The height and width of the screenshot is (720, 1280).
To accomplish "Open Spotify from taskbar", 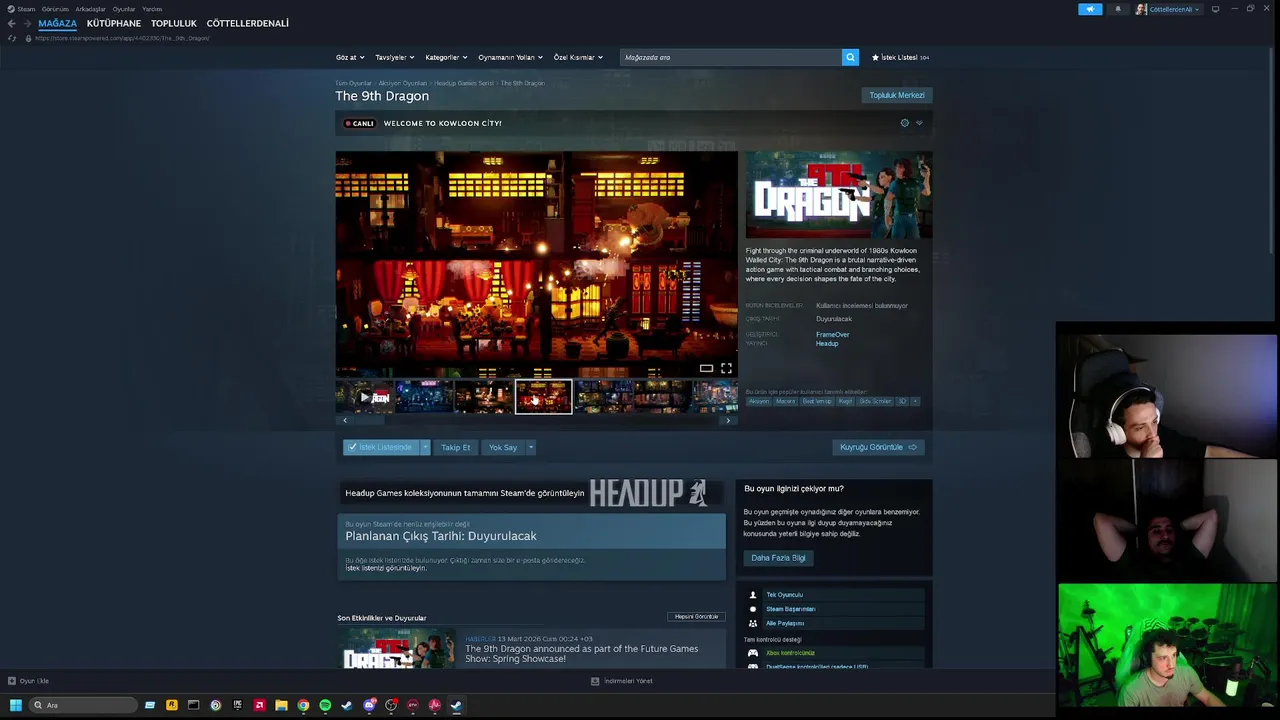I will [x=325, y=705].
